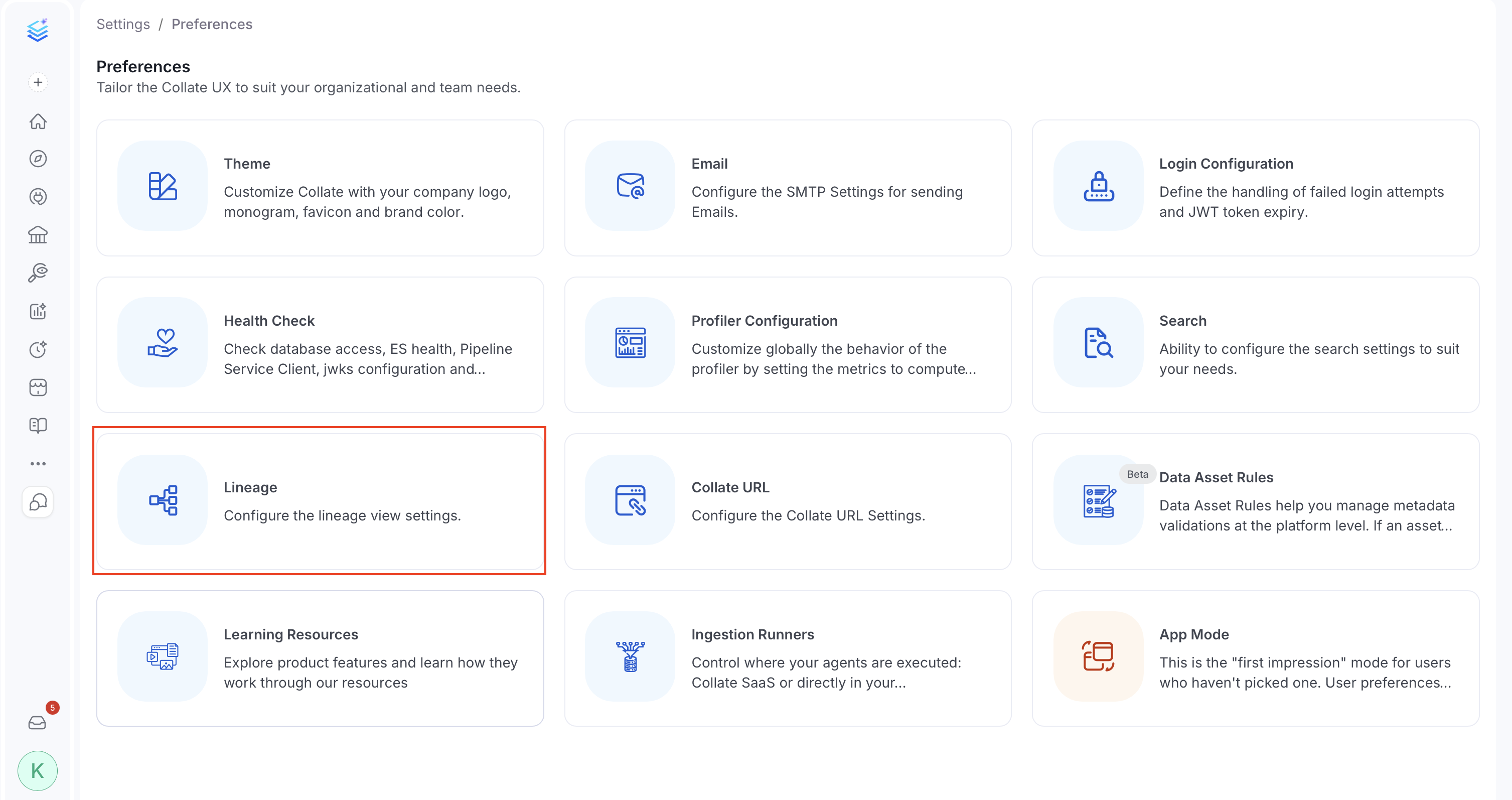Click the Preferences page heading

tap(143, 66)
